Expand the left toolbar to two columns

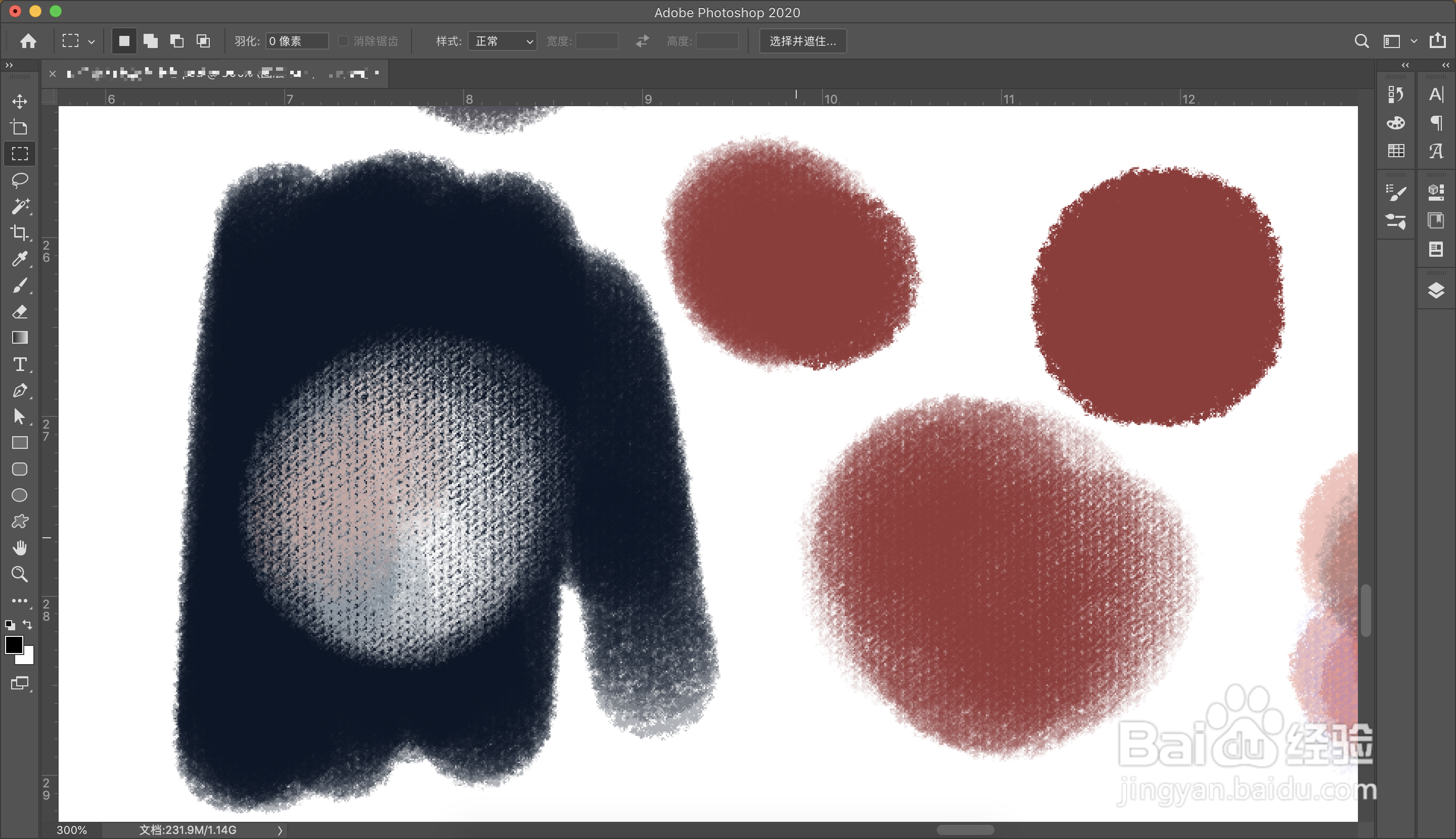pyautogui.click(x=9, y=65)
